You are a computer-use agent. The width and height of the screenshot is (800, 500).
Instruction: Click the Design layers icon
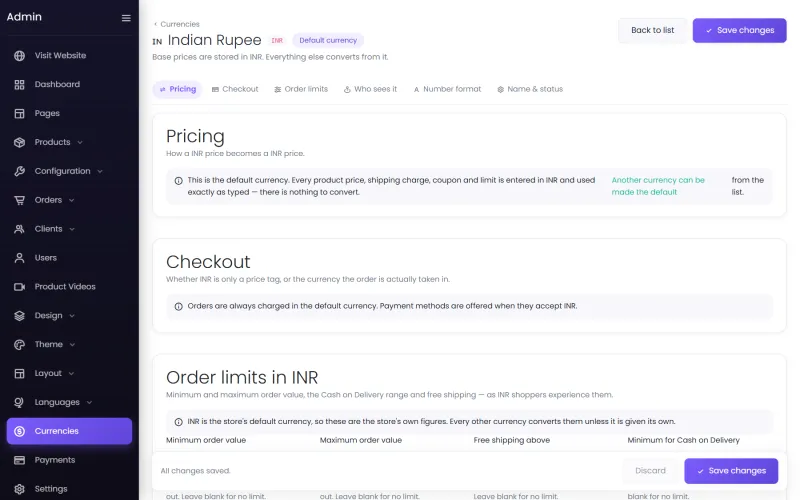coord(19,316)
